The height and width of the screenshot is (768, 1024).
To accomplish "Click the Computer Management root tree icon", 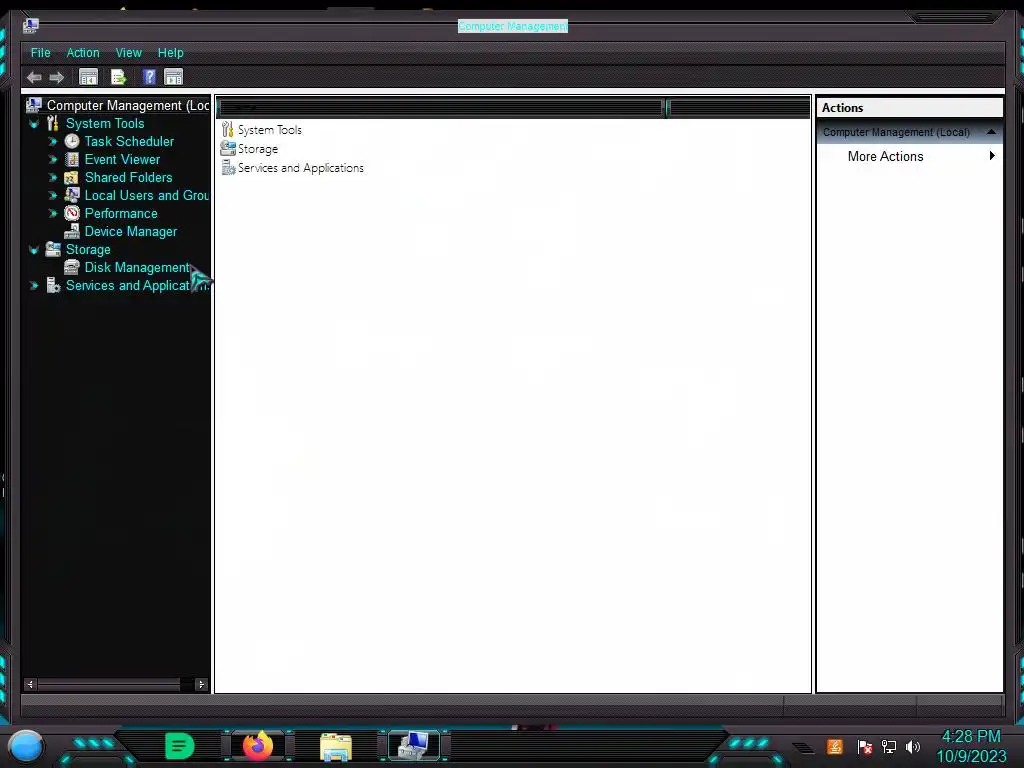I will coord(34,104).
